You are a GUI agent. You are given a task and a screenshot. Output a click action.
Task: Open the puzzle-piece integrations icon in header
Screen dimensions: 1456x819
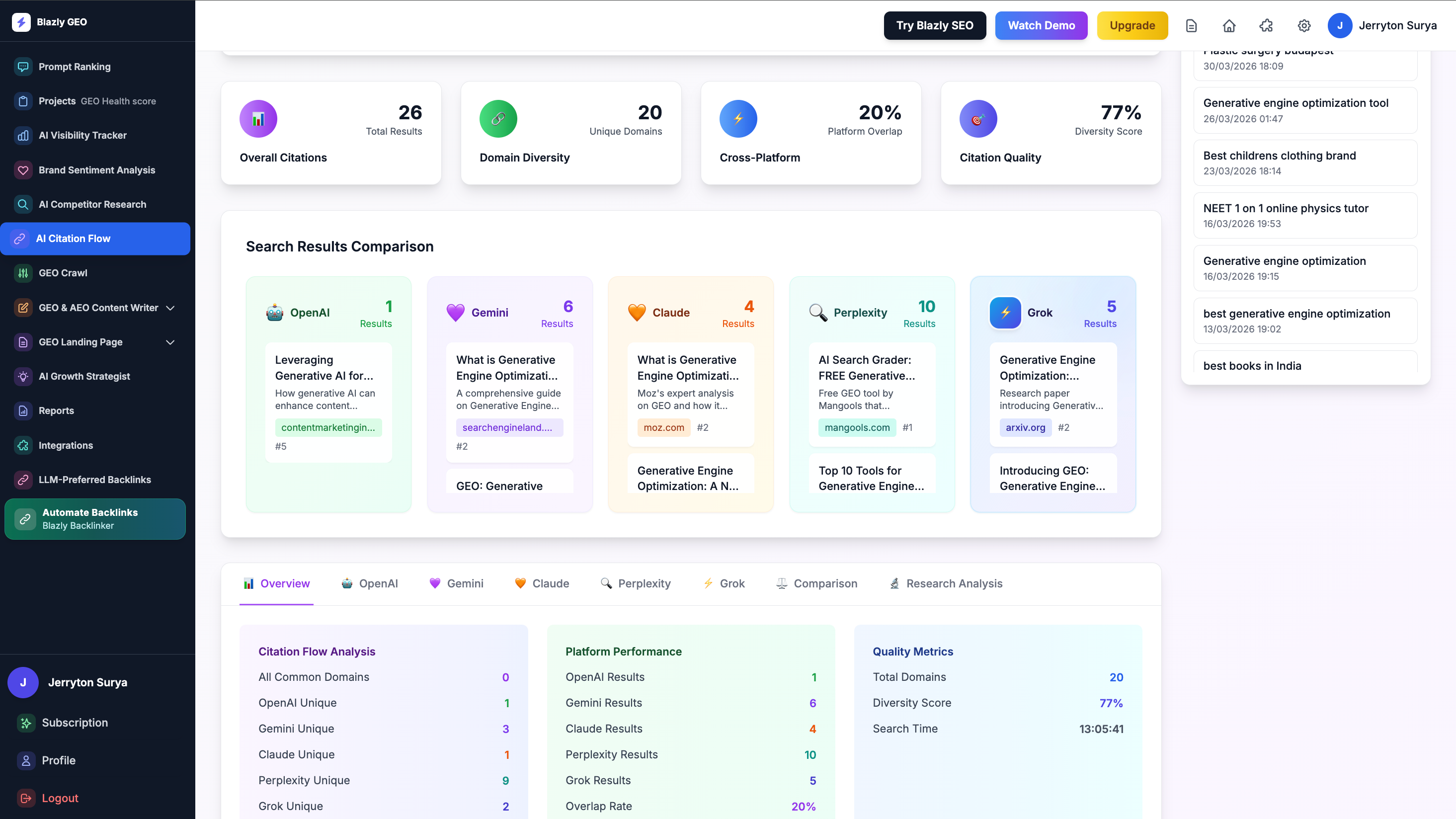[1266, 25]
